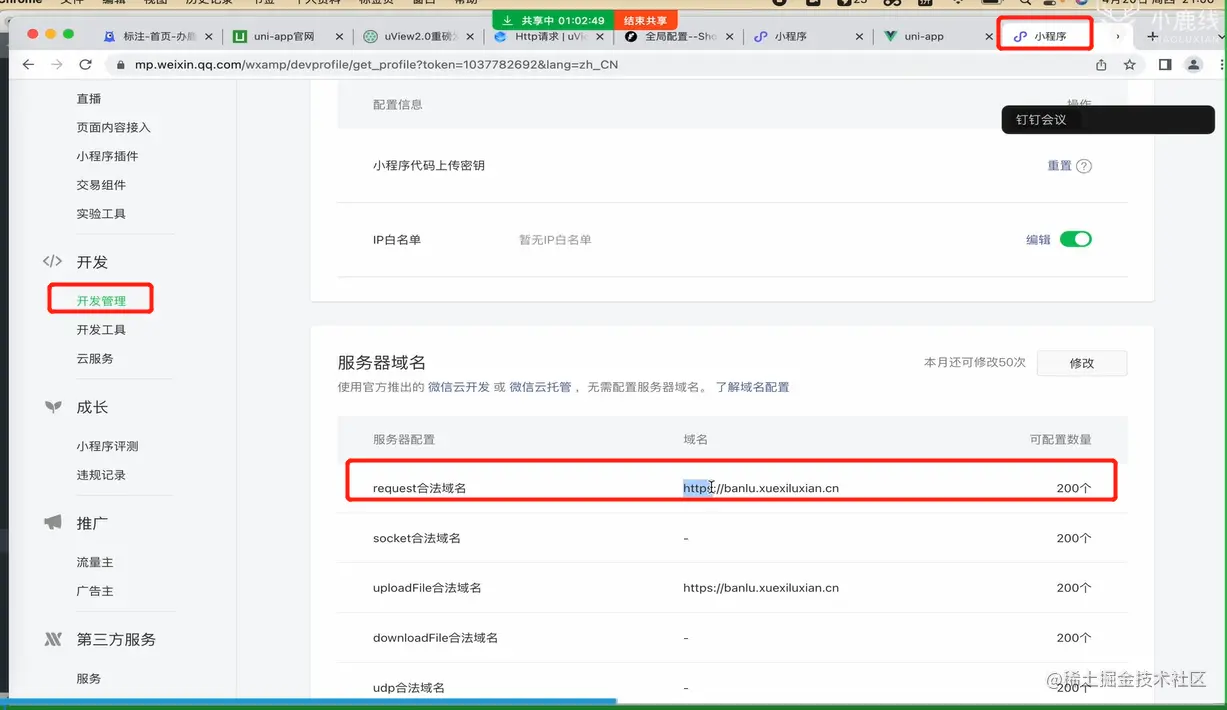Image resolution: width=1227 pixels, height=710 pixels.
Task: Open 开发工具 in the sidebar
Action: 101,330
